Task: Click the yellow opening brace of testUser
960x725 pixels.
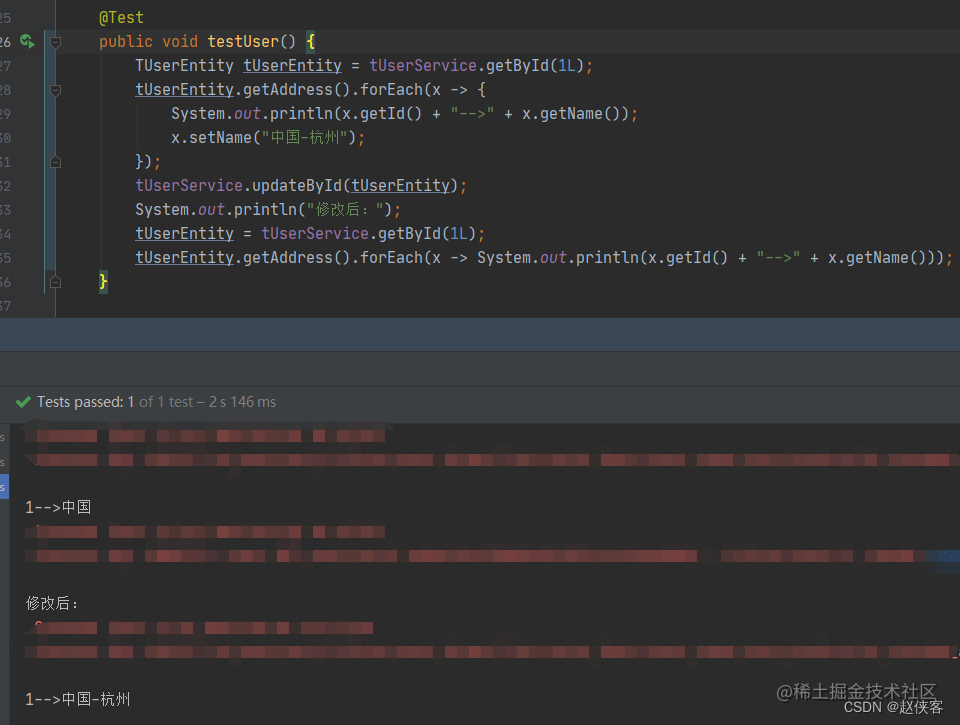Action: tap(310, 41)
